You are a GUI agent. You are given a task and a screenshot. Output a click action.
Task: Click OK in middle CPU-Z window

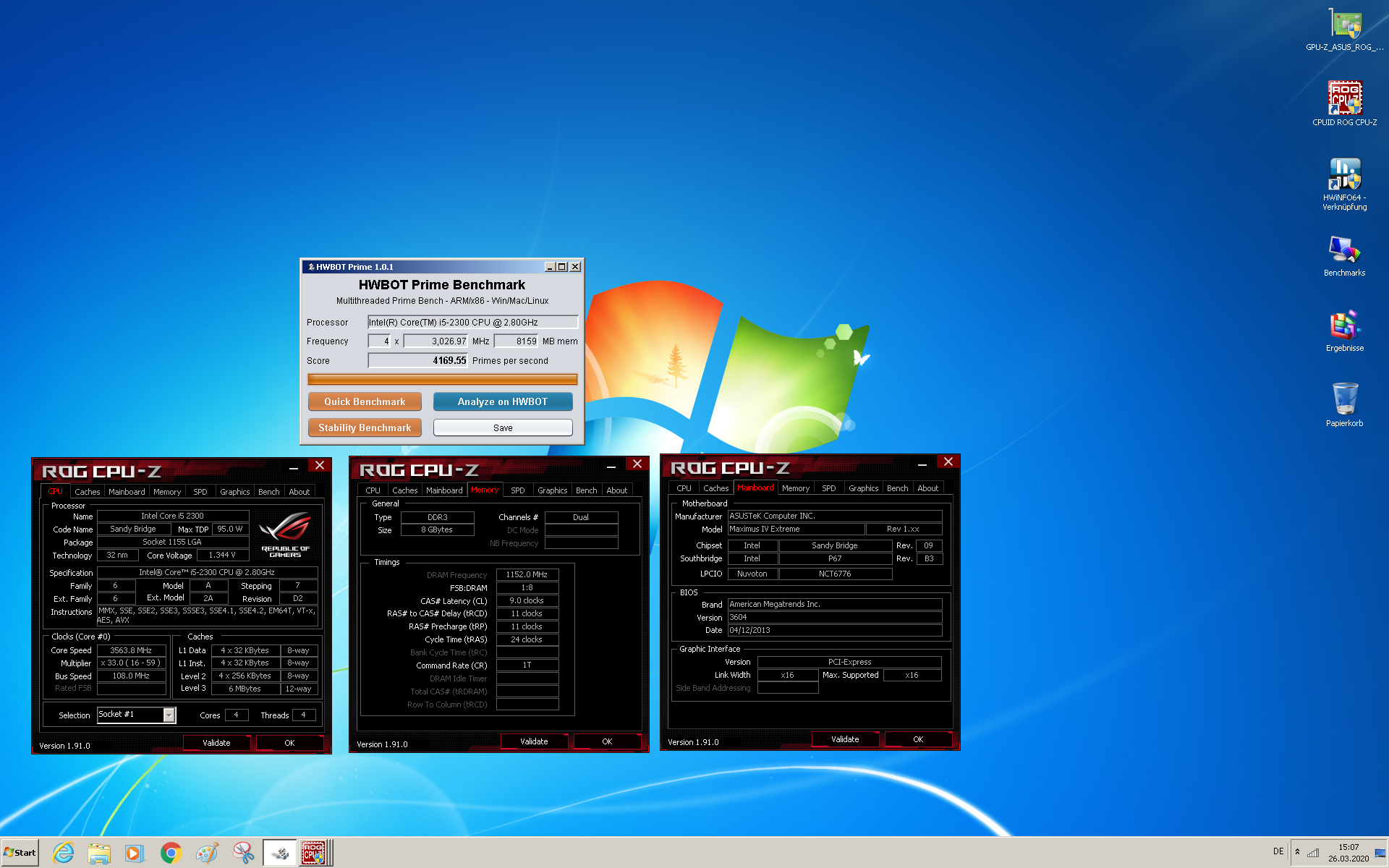(607, 741)
